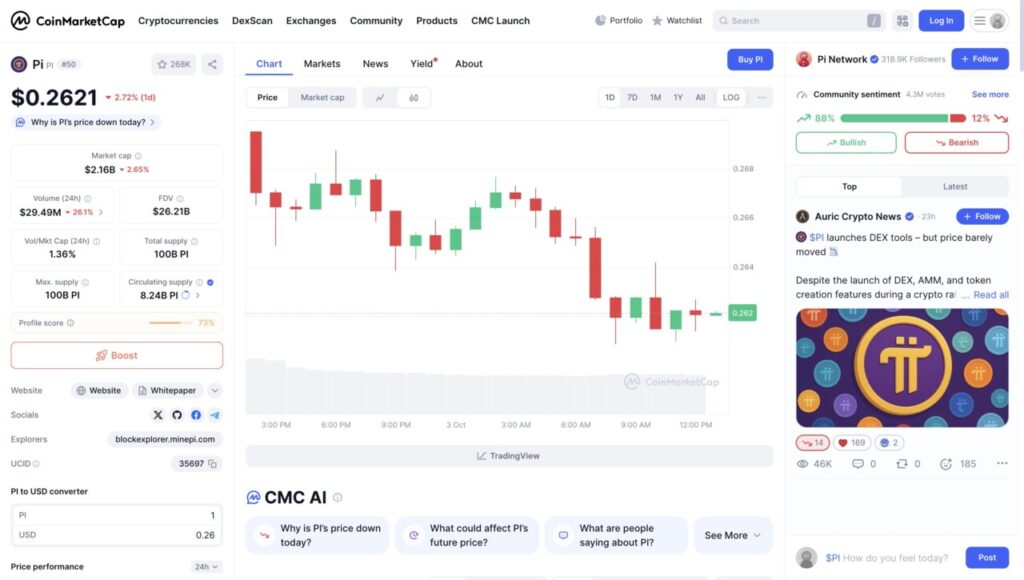Click the Buy PI button

[x=750, y=60]
